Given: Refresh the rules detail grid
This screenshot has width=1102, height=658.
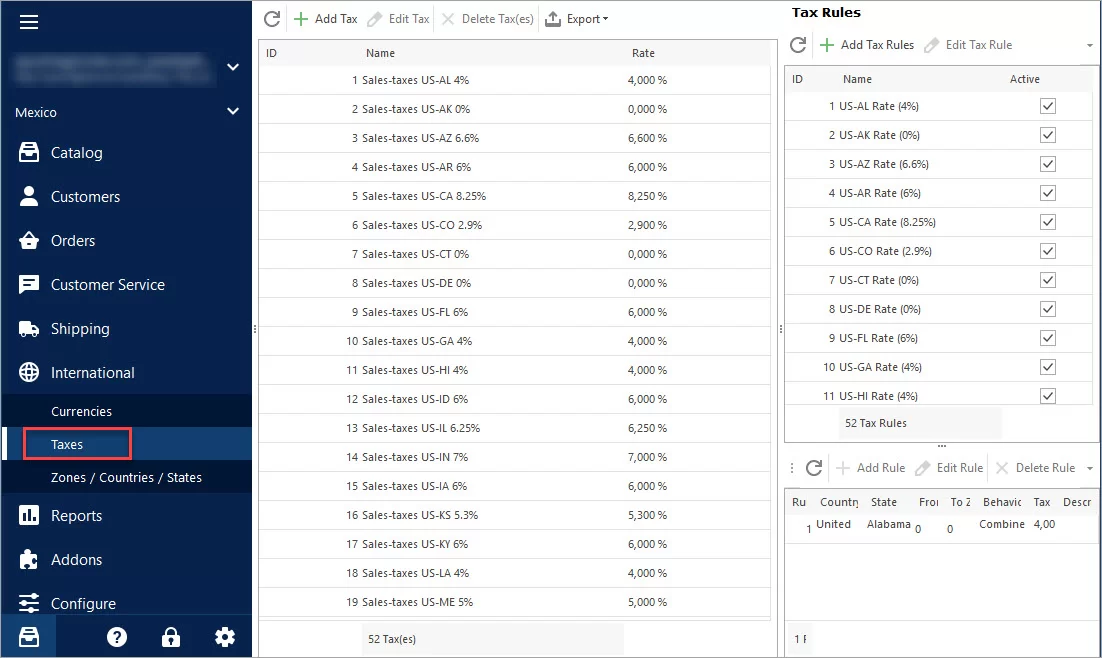Looking at the screenshot, I should pos(814,468).
